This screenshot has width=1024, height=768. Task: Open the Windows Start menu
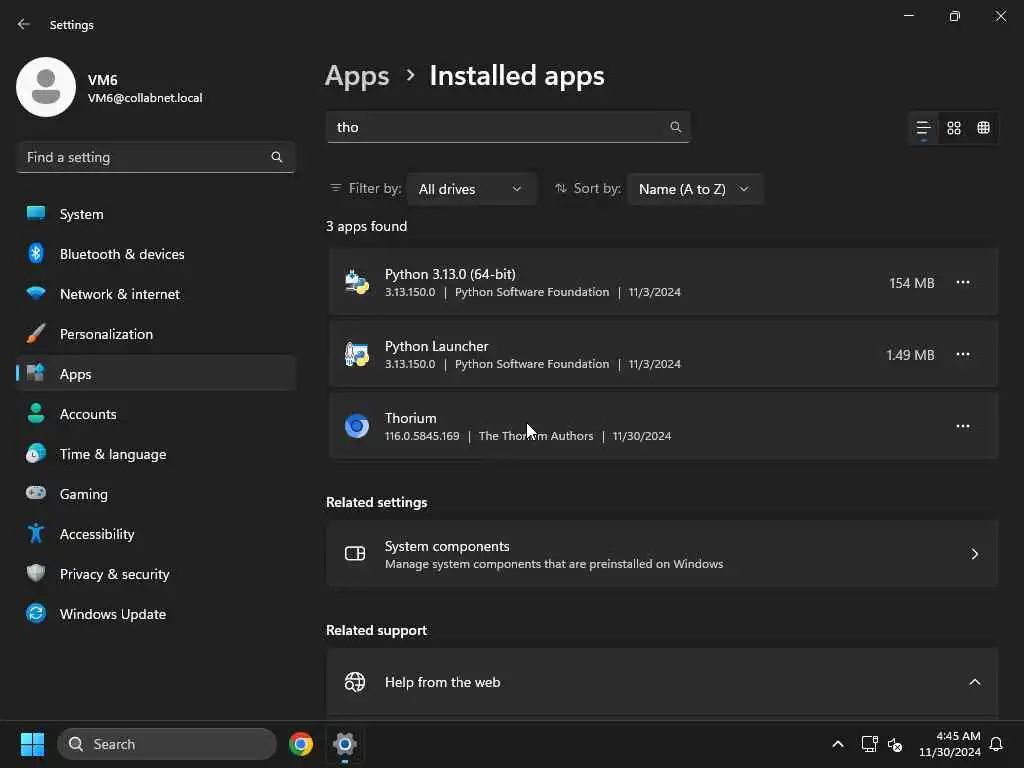click(32, 744)
